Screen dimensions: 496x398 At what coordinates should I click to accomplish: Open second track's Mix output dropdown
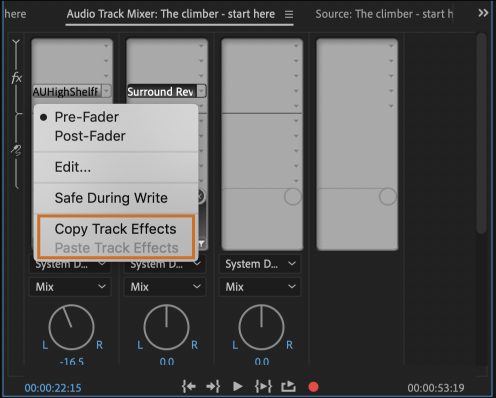(x=165, y=287)
